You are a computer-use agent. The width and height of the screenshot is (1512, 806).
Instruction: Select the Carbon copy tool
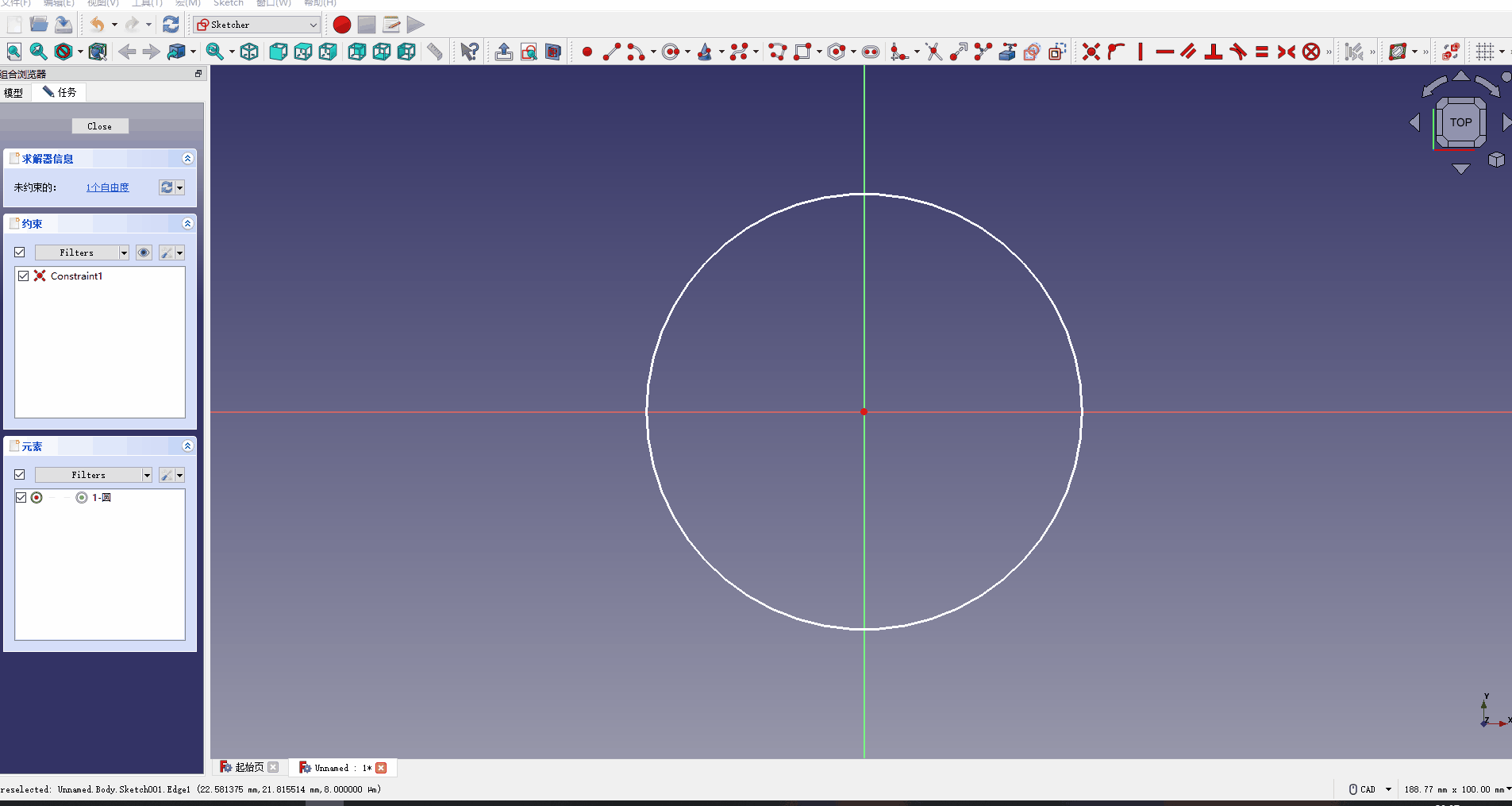coord(1032,52)
